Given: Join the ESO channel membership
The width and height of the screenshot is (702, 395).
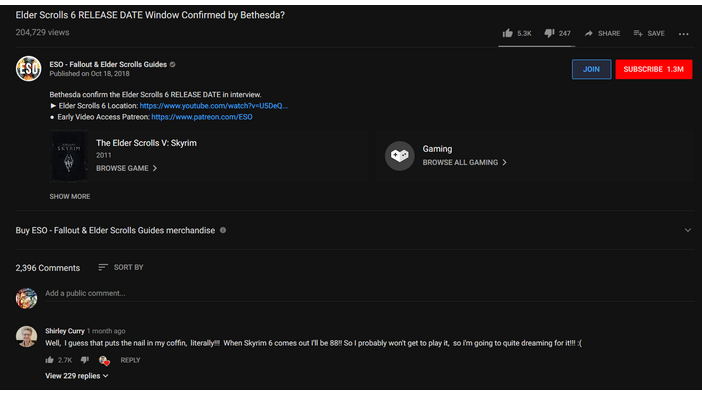Looking at the screenshot, I should click(591, 69).
